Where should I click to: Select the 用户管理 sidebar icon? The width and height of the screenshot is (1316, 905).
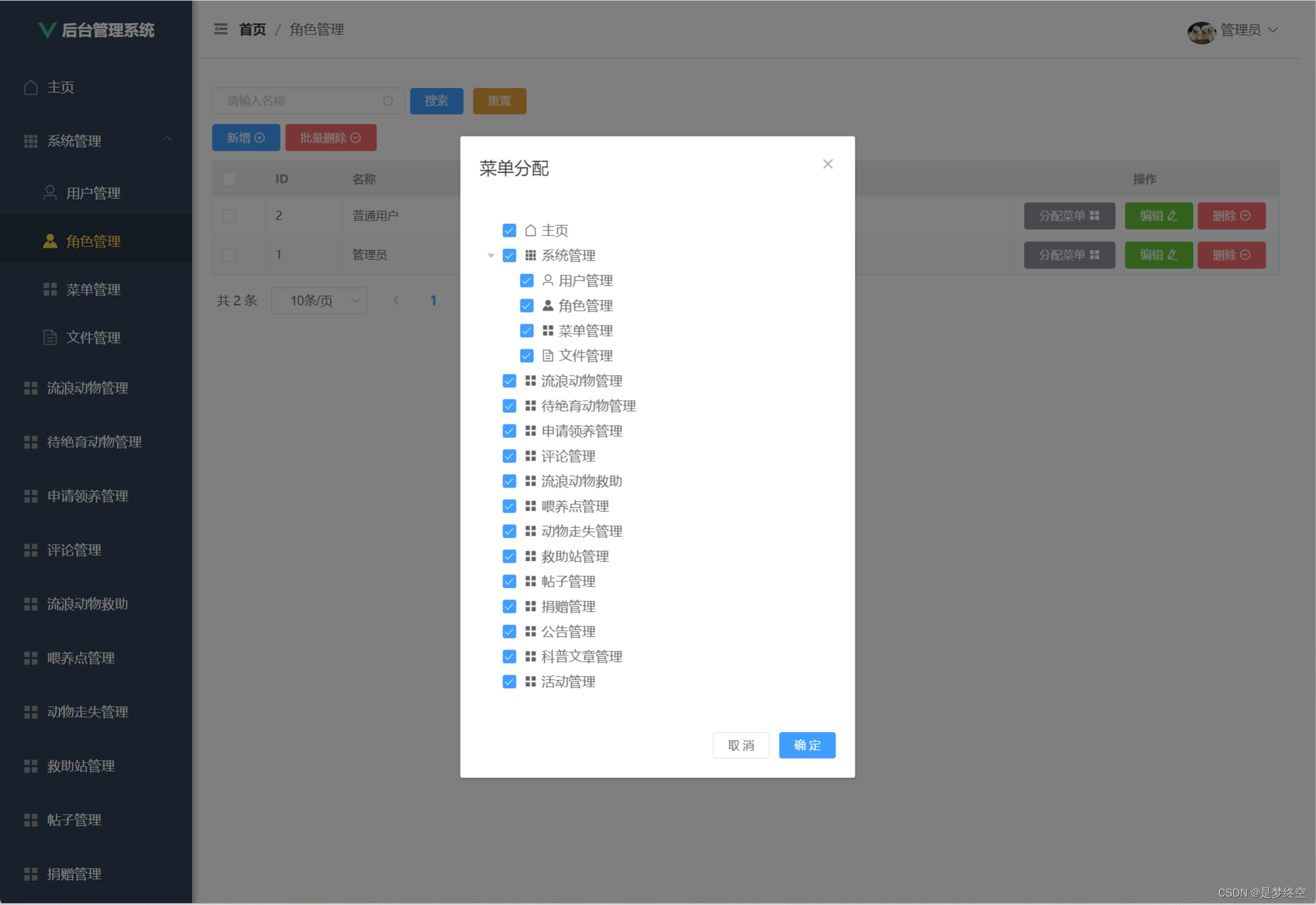50,192
